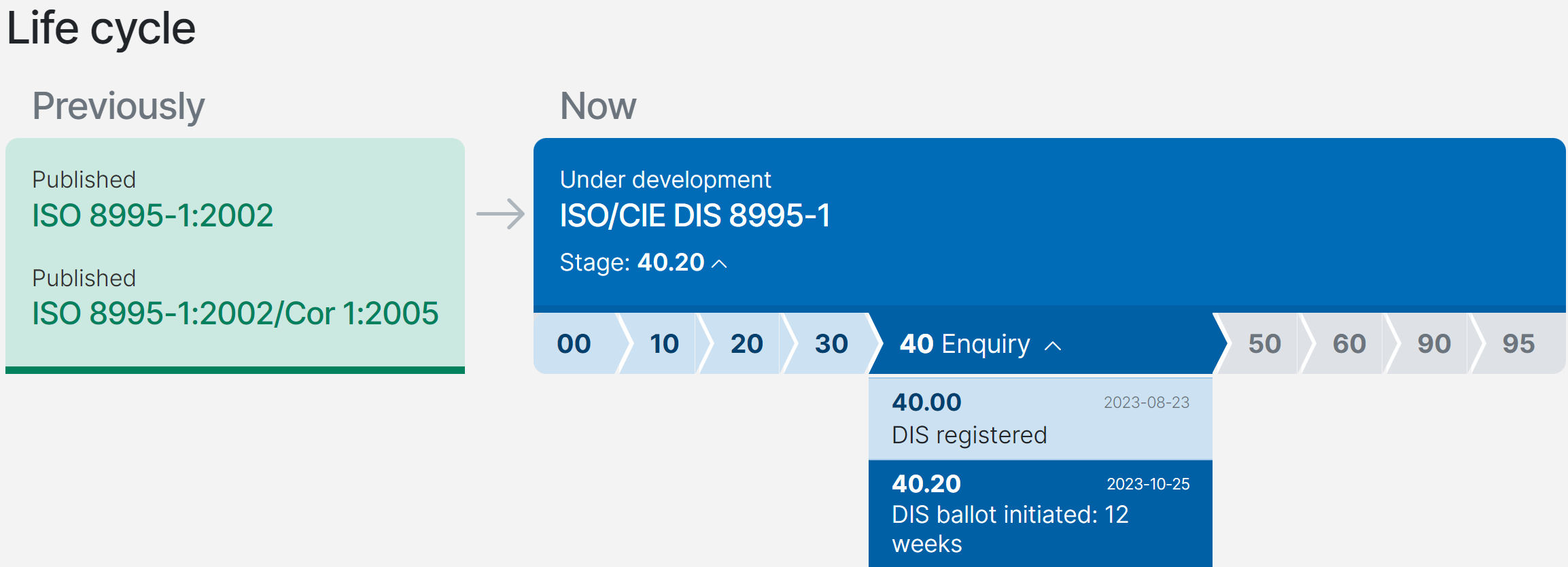Click the arrow between Previously and Now
Image resolution: width=1568 pixels, height=567 pixels.
(x=500, y=214)
